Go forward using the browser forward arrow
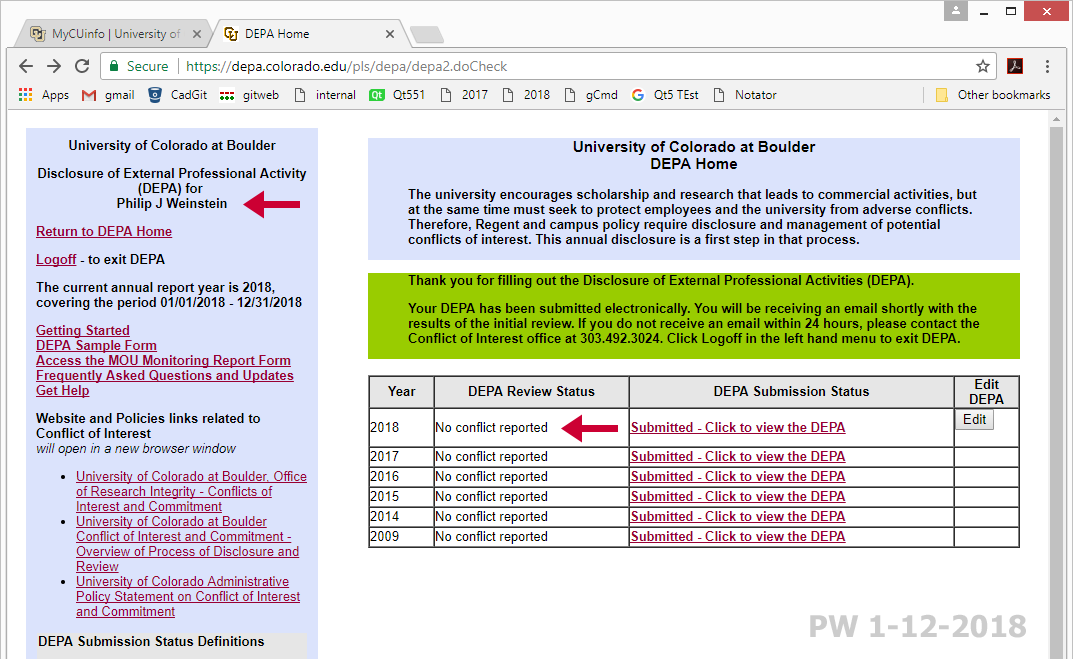The width and height of the screenshot is (1073, 659). coord(54,66)
